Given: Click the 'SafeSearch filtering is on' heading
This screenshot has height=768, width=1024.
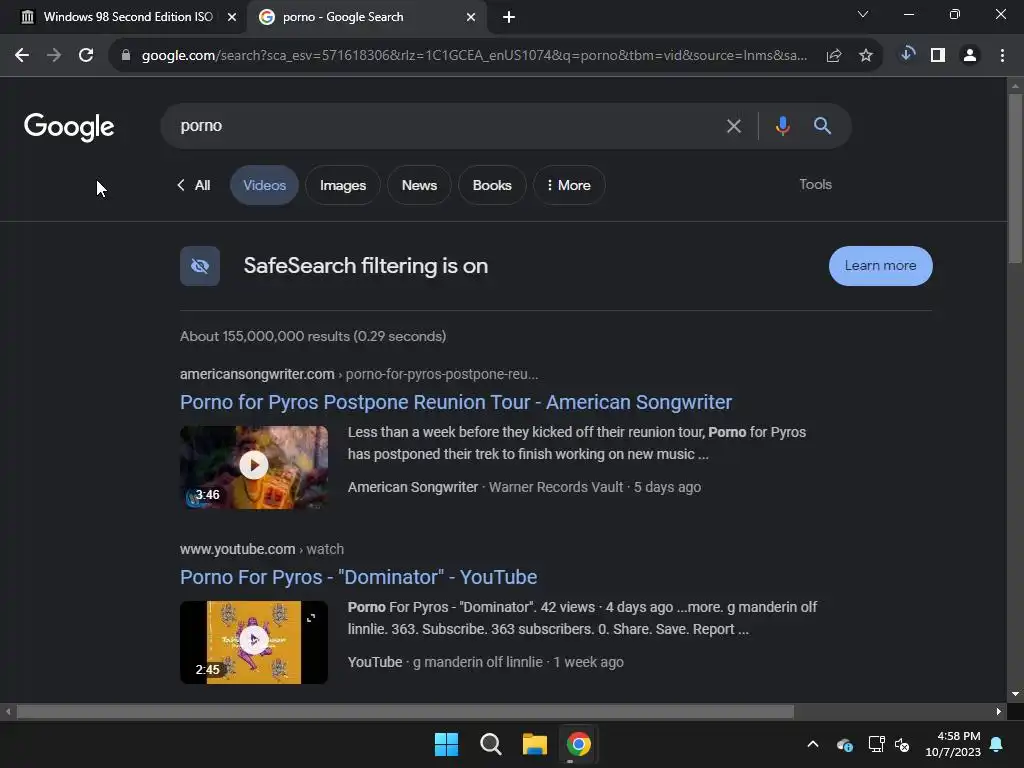Looking at the screenshot, I should coord(366,266).
